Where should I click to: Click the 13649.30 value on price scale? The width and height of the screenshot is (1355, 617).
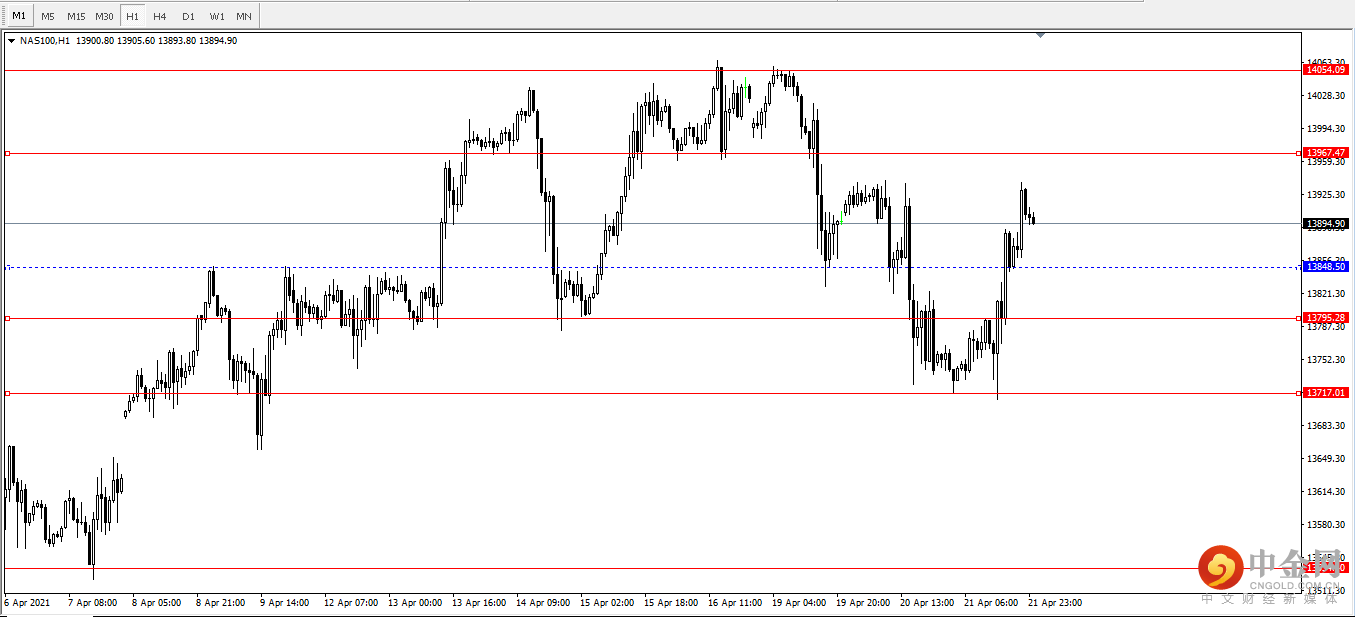point(1325,458)
